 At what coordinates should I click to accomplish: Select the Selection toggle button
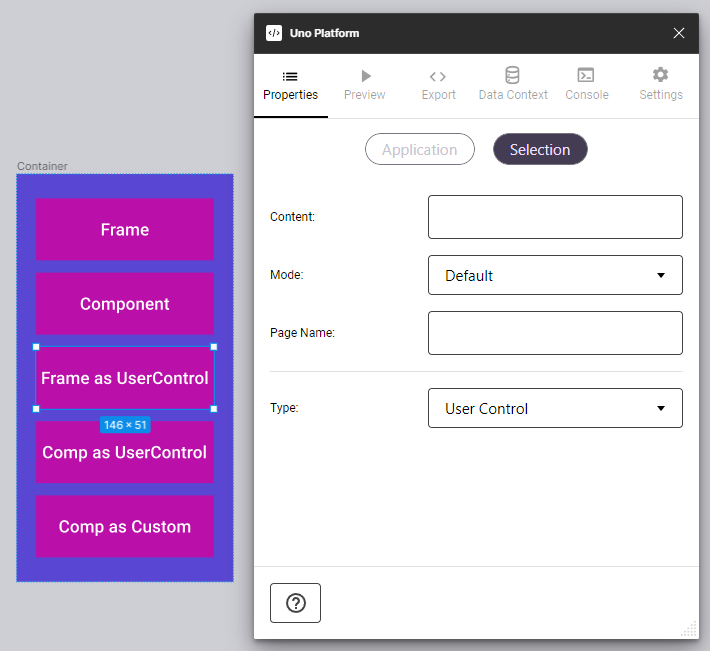click(540, 149)
